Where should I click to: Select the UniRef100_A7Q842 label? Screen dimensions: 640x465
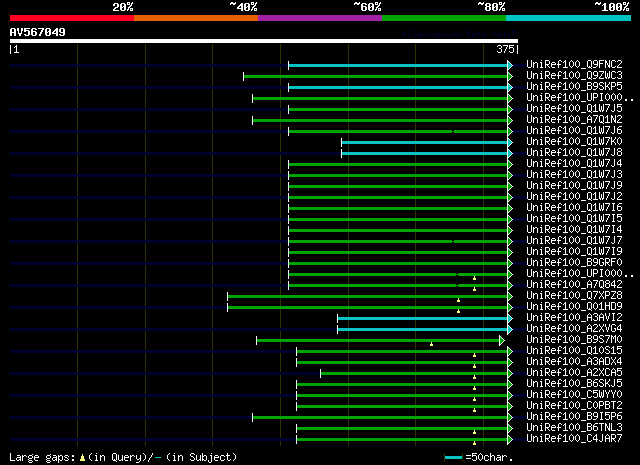[574, 285]
